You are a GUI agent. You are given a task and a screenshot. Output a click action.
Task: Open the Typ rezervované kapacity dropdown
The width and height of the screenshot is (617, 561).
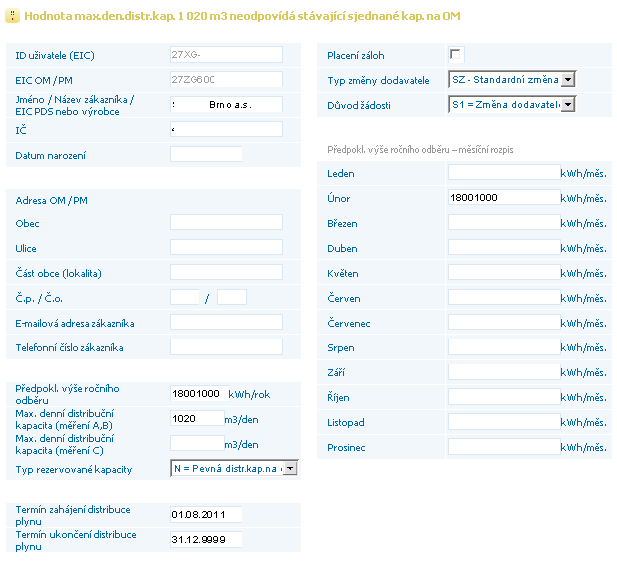(x=234, y=468)
